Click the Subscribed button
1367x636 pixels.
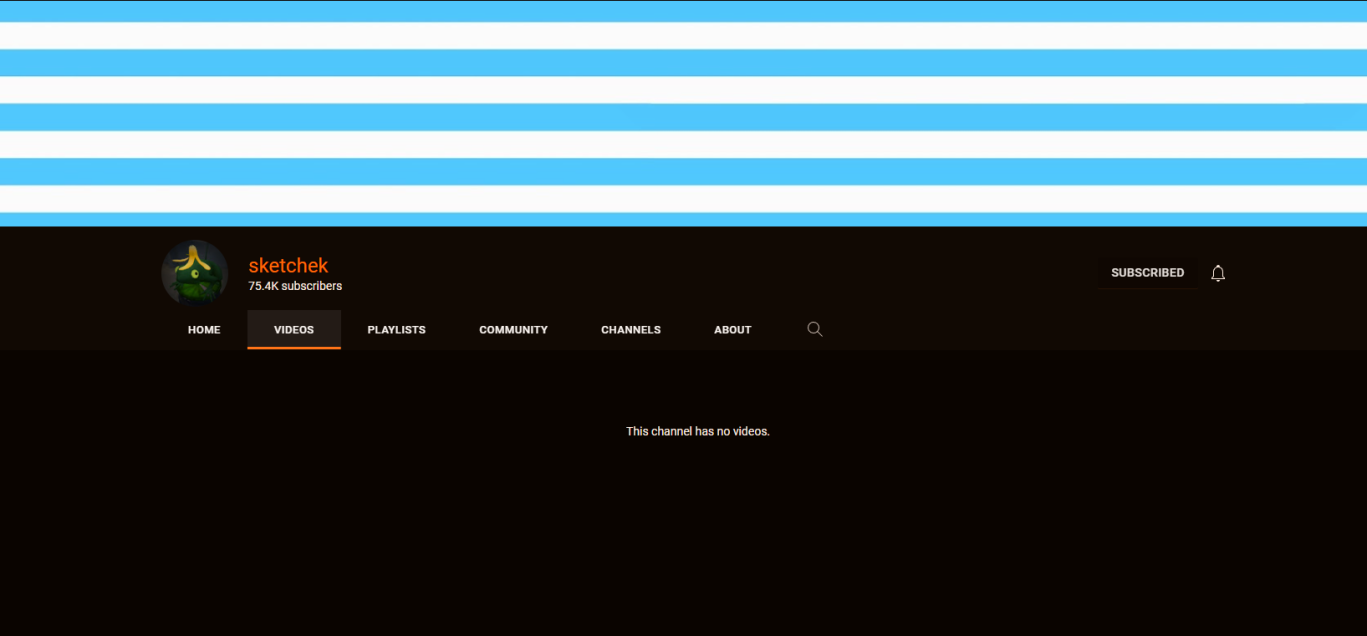point(1148,273)
